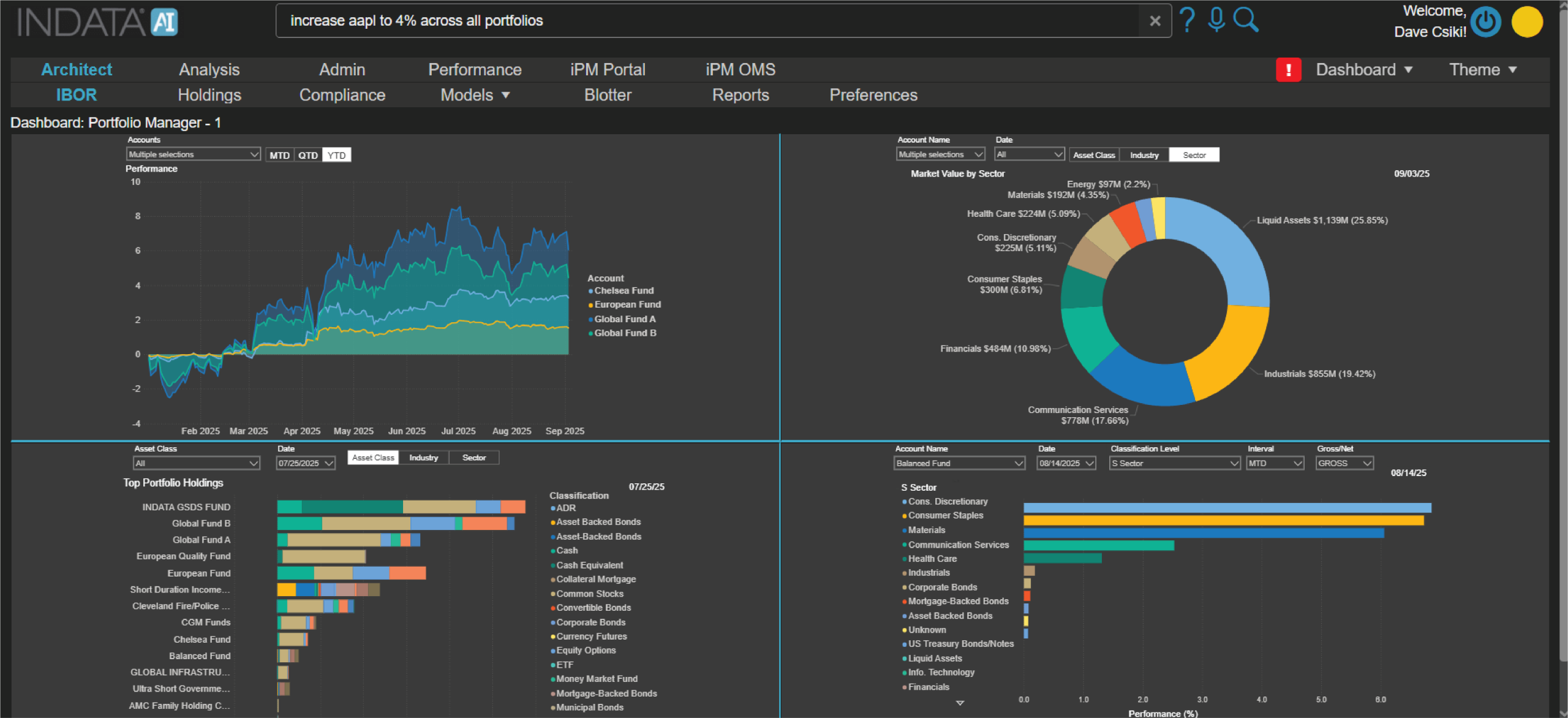
Task: Open the help question mark icon
Action: (1186, 20)
